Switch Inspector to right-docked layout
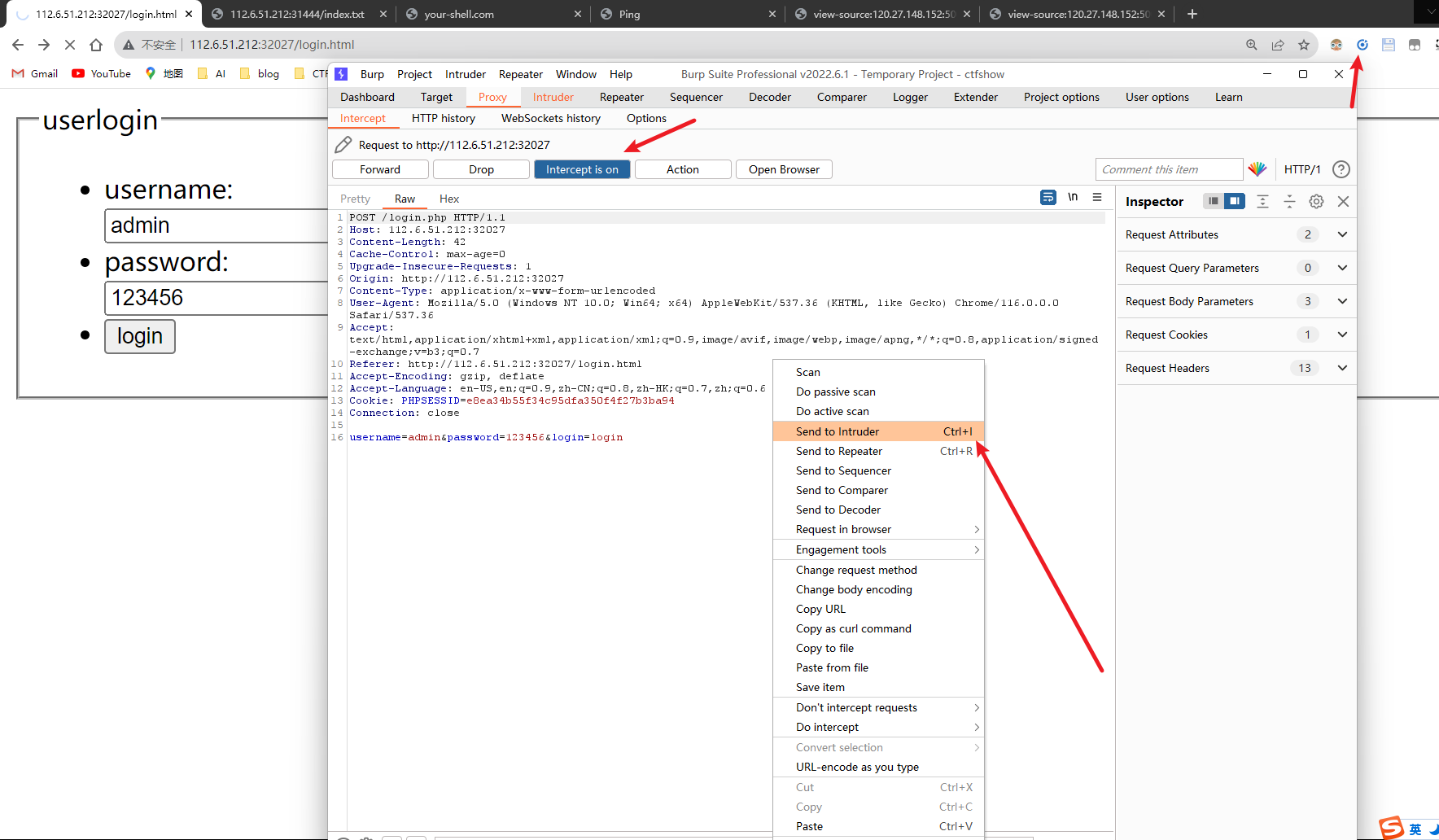The height and width of the screenshot is (840, 1439). tap(1235, 201)
